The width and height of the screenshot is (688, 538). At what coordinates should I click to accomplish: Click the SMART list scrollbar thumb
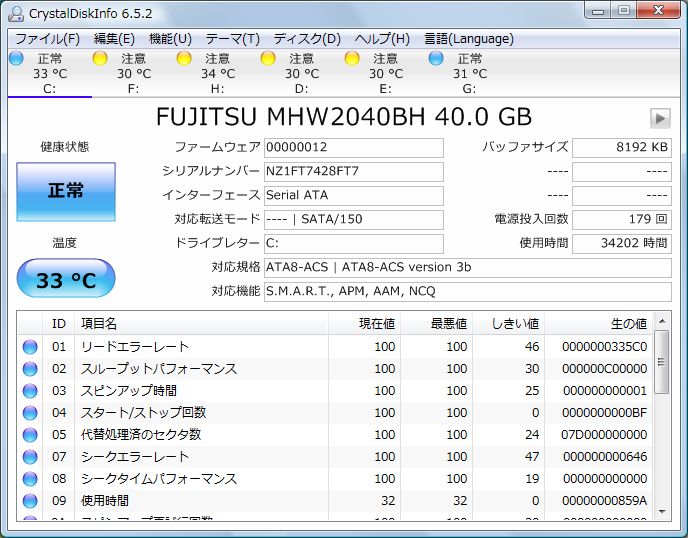662,362
